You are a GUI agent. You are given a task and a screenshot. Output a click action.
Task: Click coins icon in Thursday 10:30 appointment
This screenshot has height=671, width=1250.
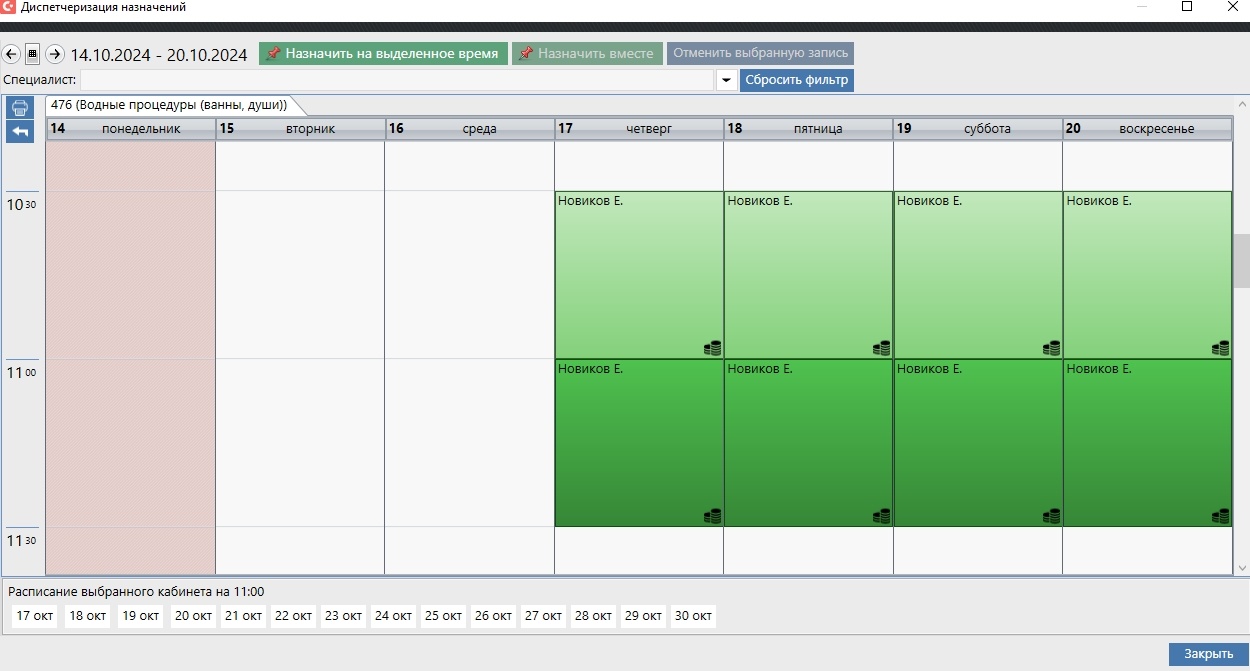coord(712,348)
